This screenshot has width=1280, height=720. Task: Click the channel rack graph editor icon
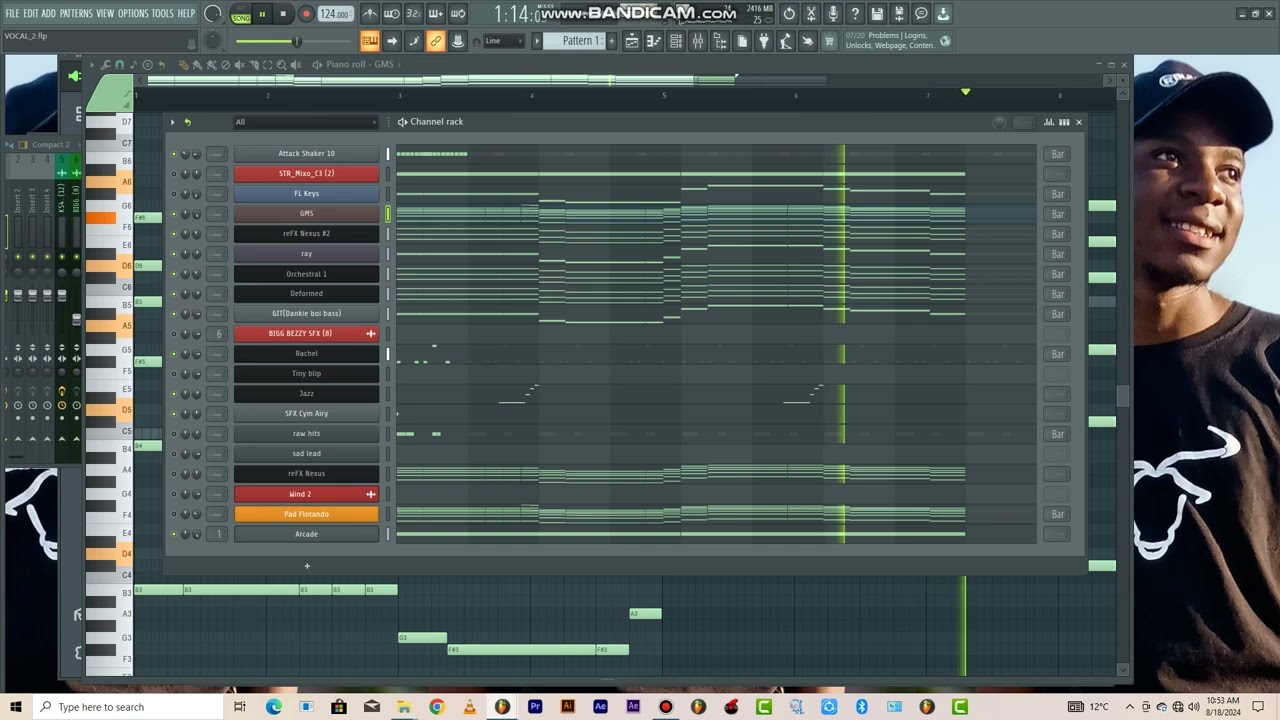(x=1049, y=122)
